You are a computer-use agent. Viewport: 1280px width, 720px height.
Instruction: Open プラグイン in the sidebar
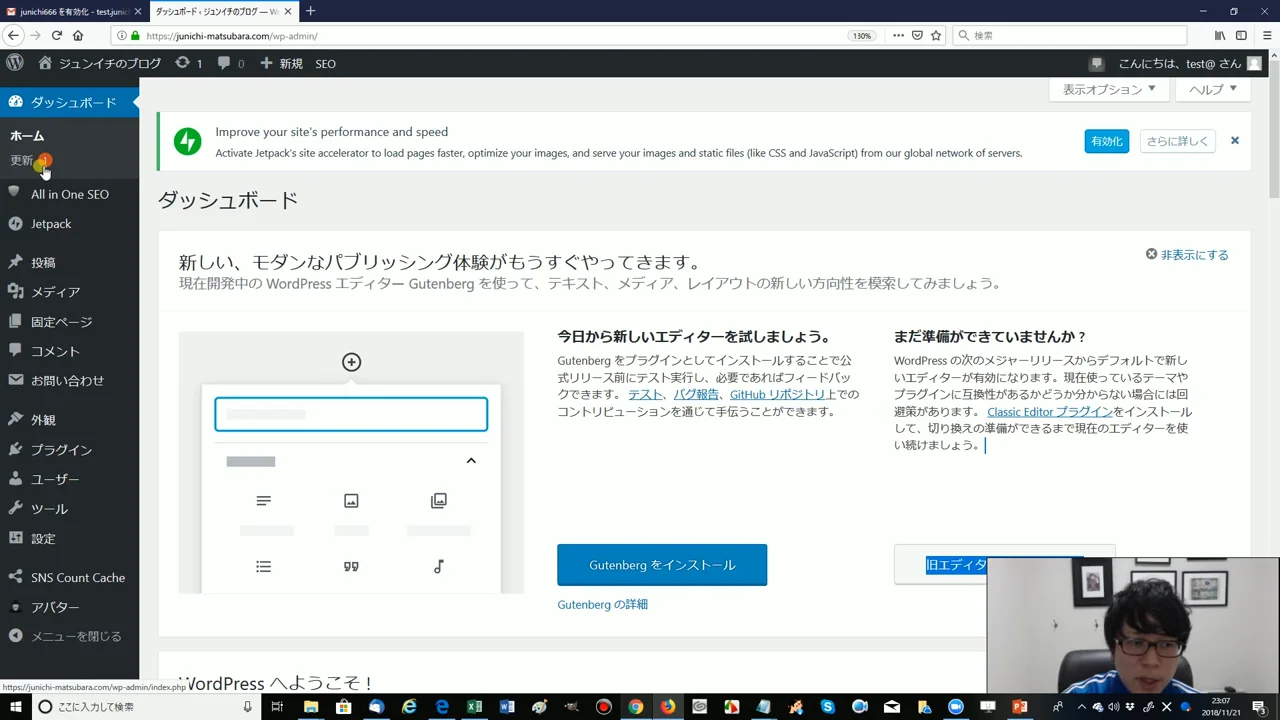pos(69,450)
